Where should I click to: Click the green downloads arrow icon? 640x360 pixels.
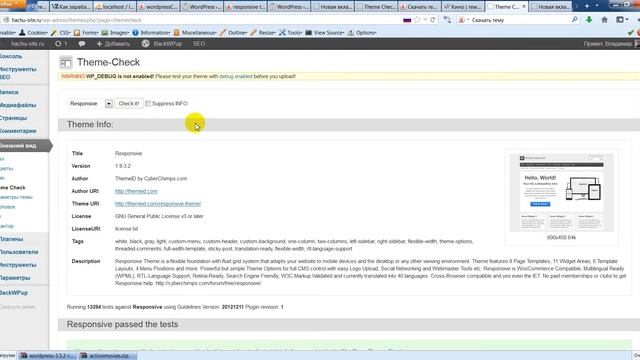pyautogui.click(x=589, y=20)
